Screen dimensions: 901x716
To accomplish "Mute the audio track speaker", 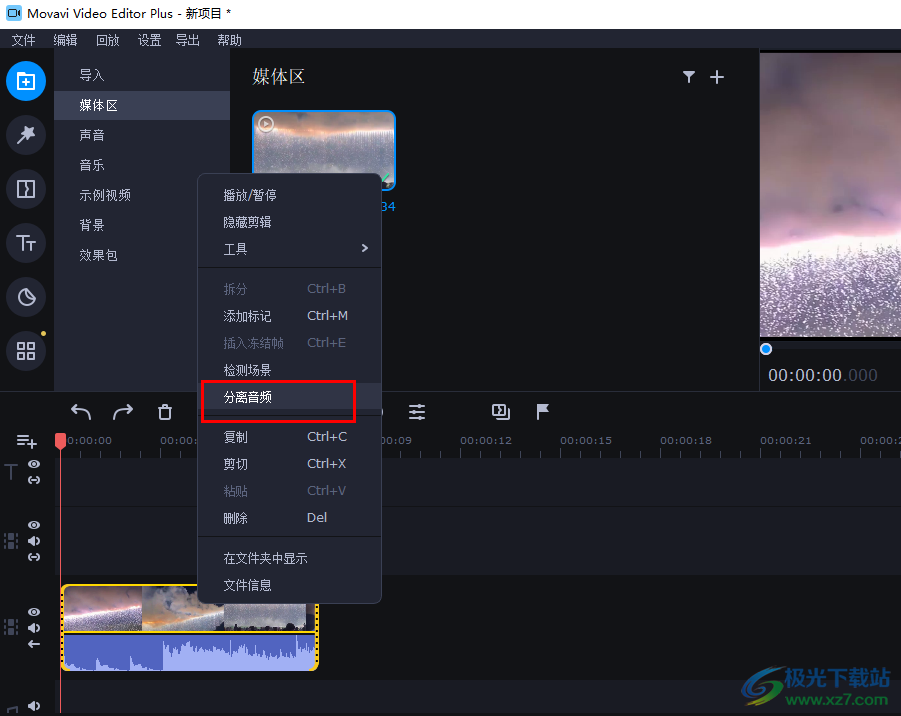I will tap(34, 706).
